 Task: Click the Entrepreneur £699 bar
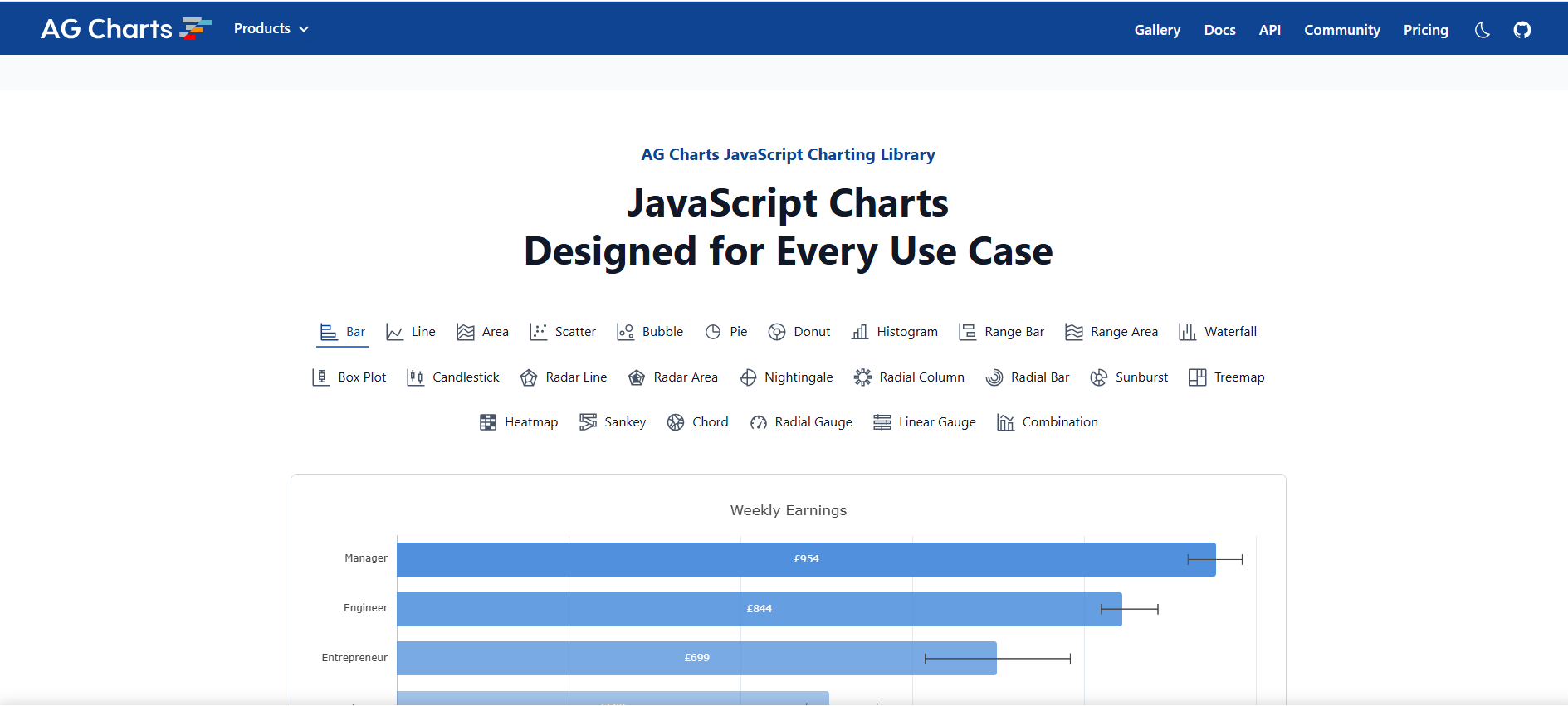click(696, 658)
